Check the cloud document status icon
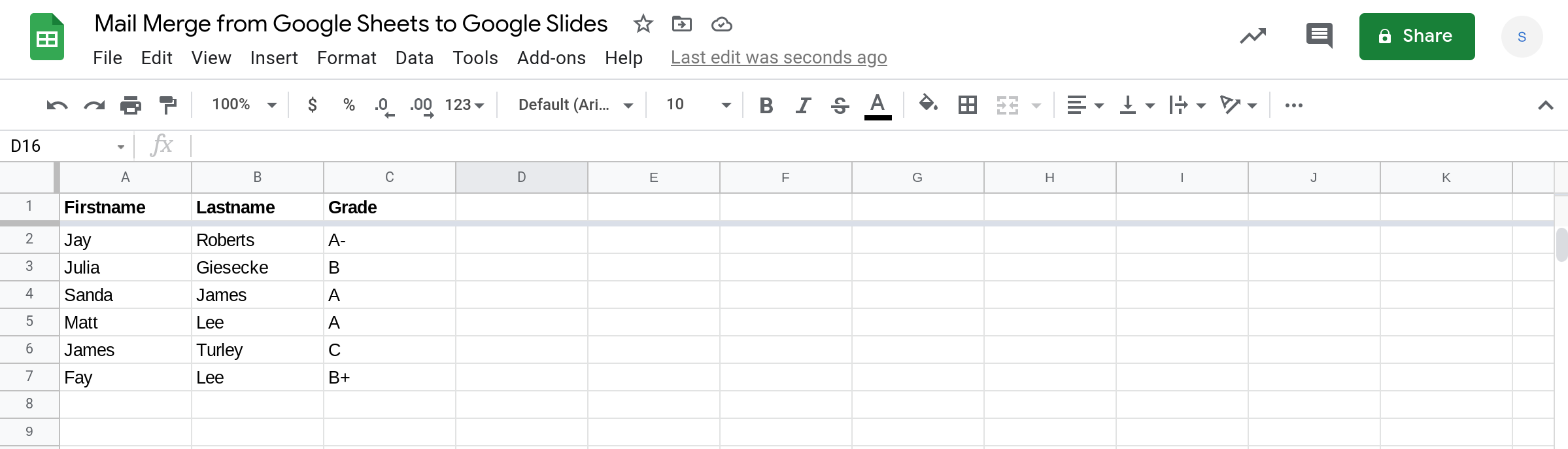This screenshot has width=1568, height=449. click(x=721, y=24)
